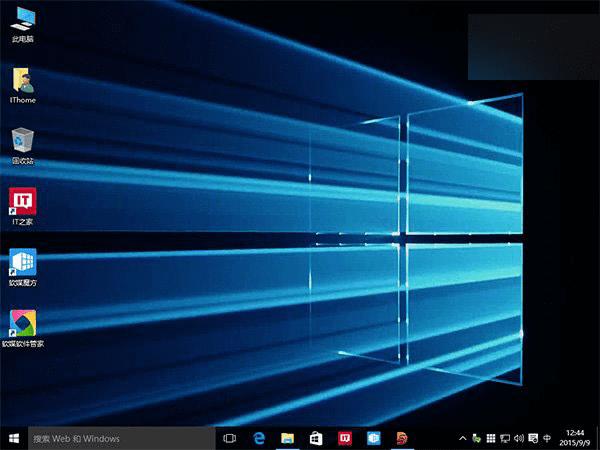600x450 pixels.
Task: Click the green tray icon beside the chevron
Action: [476, 439]
